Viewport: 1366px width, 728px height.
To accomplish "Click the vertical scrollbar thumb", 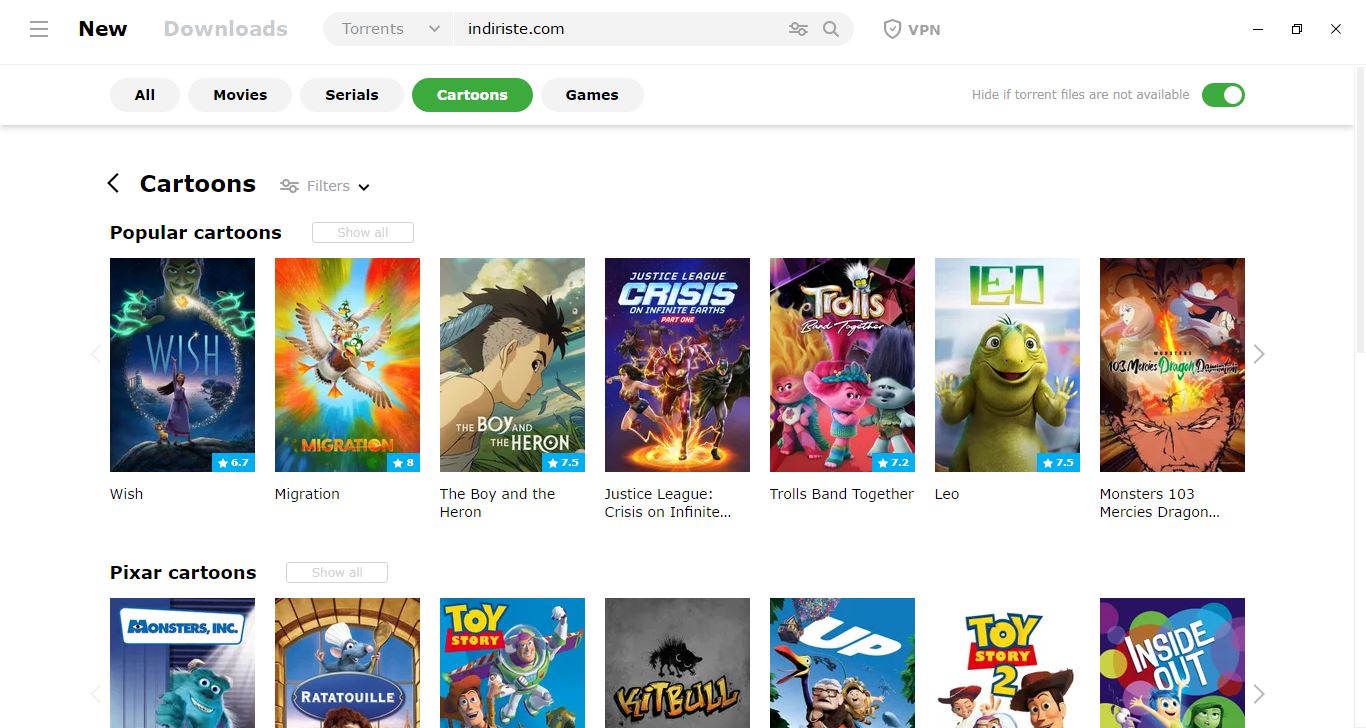I will [x=1360, y=210].
